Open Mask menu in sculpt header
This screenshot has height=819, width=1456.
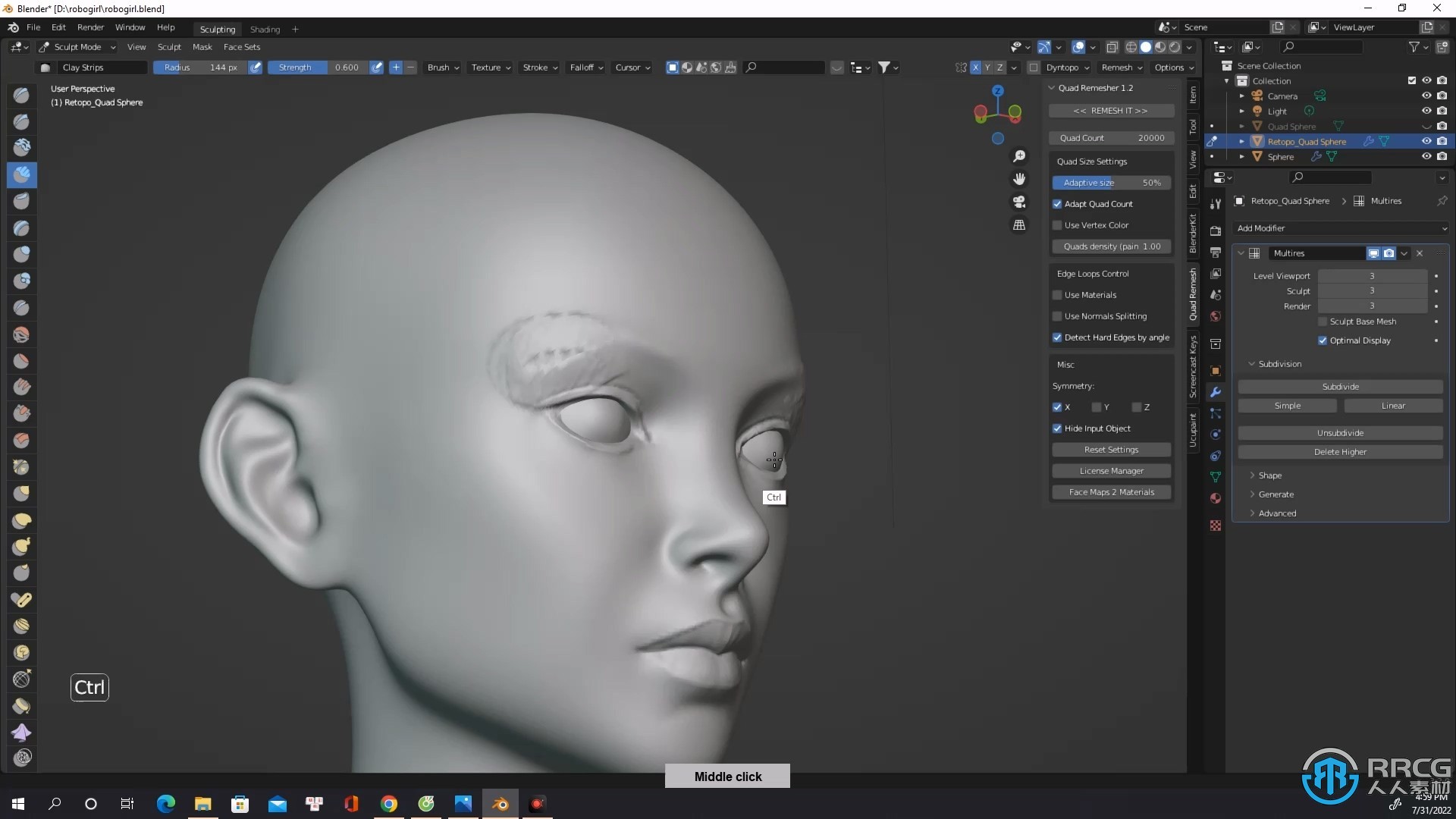point(202,47)
